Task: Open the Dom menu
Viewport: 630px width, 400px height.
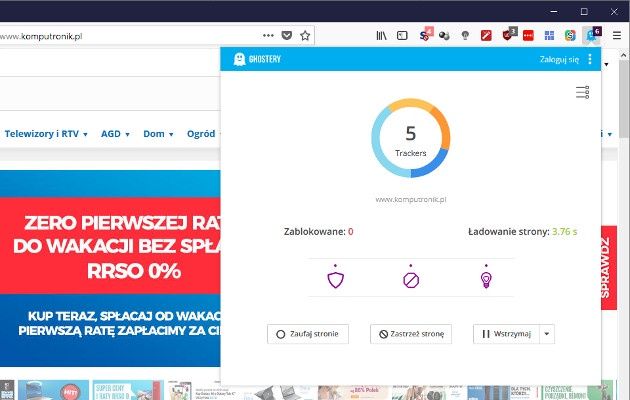Action: pyautogui.click(x=158, y=134)
